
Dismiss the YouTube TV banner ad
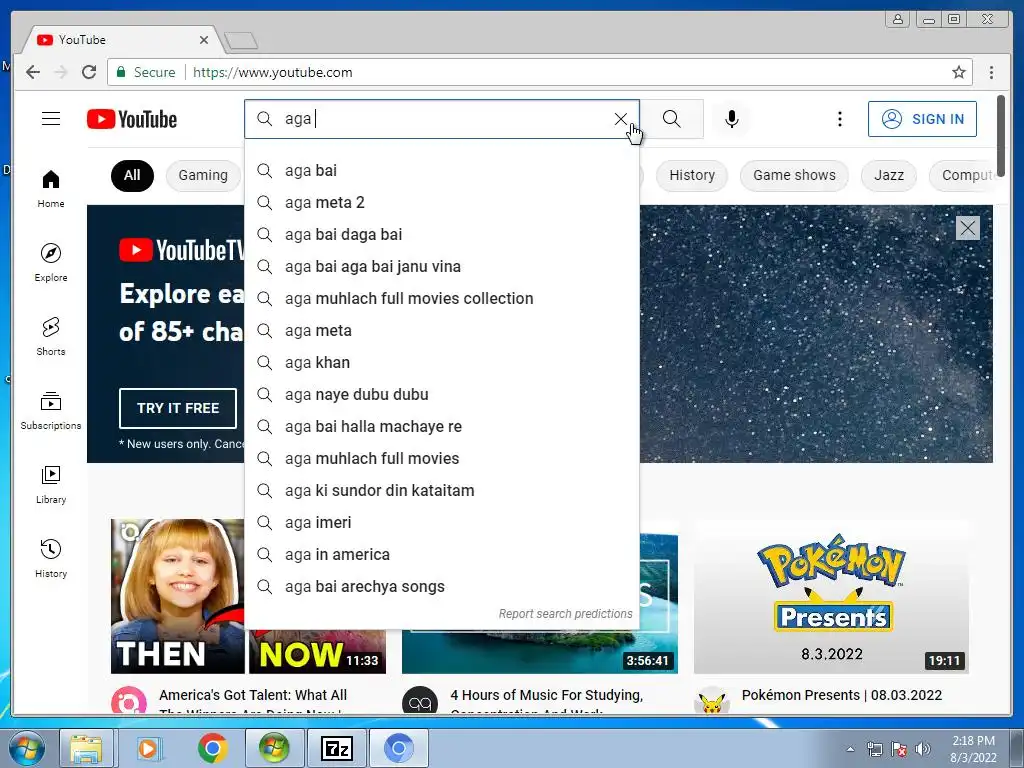point(967,228)
